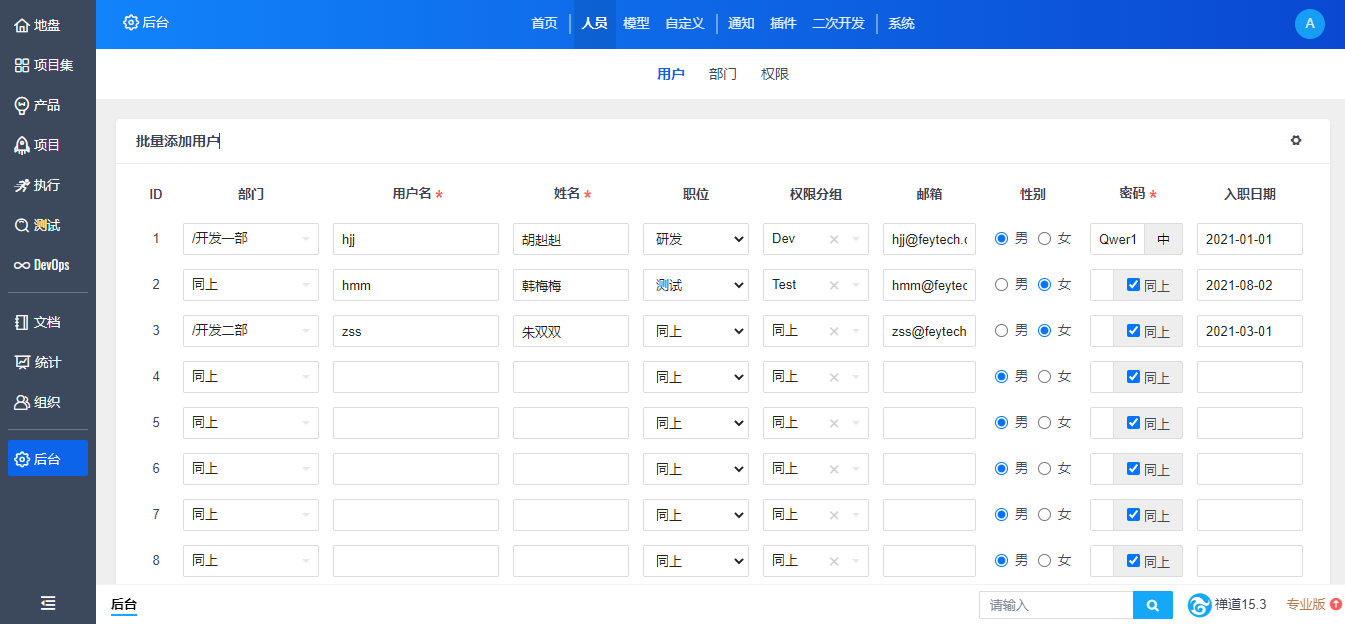Select 男 radio for row 2
The image size is (1345, 624).
click(1001, 284)
